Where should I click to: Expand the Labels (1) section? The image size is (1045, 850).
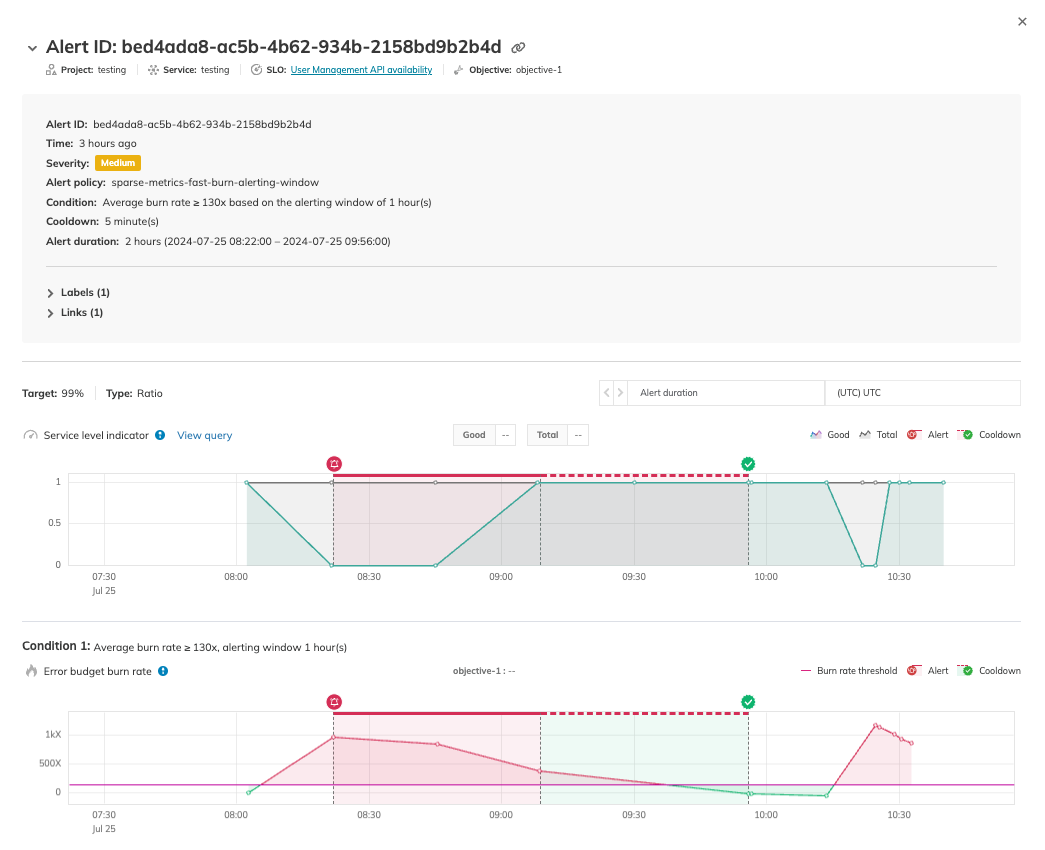[x=78, y=293]
